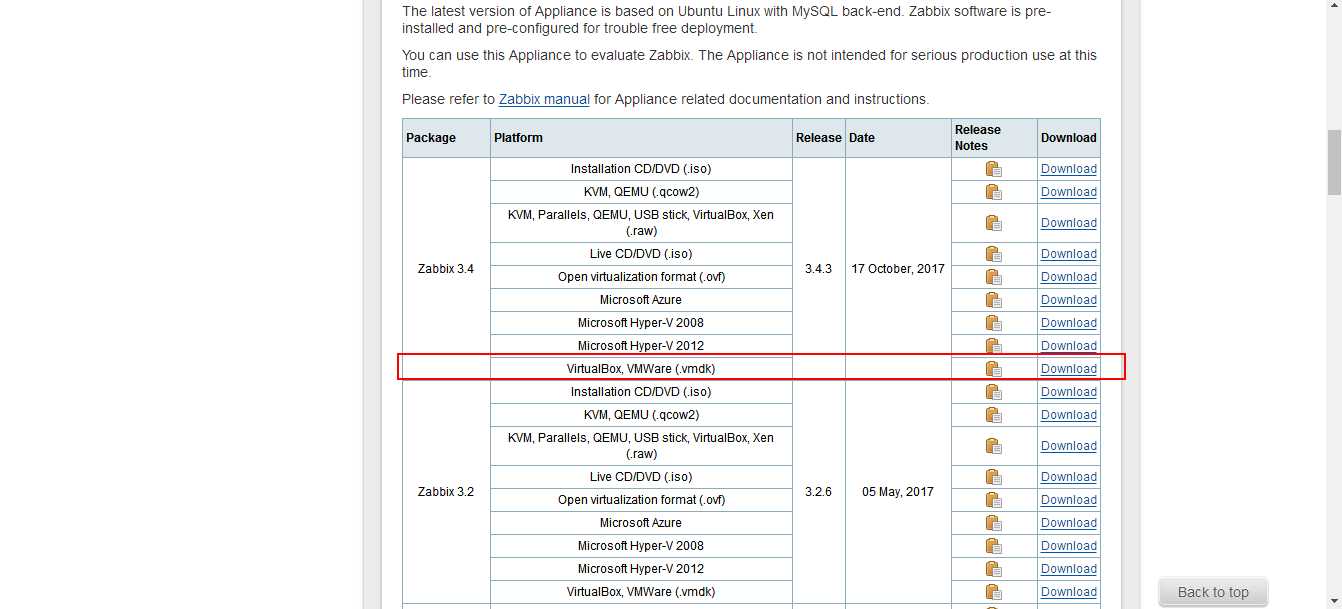
Task: Click the "Release" column header
Action: tap(818, 138)
